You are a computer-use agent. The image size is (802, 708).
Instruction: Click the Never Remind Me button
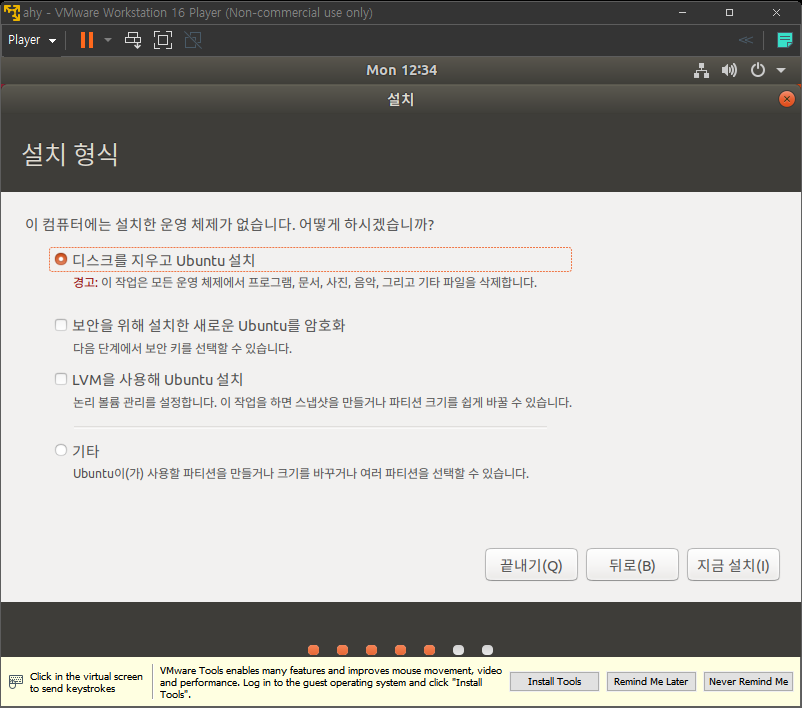748,681
